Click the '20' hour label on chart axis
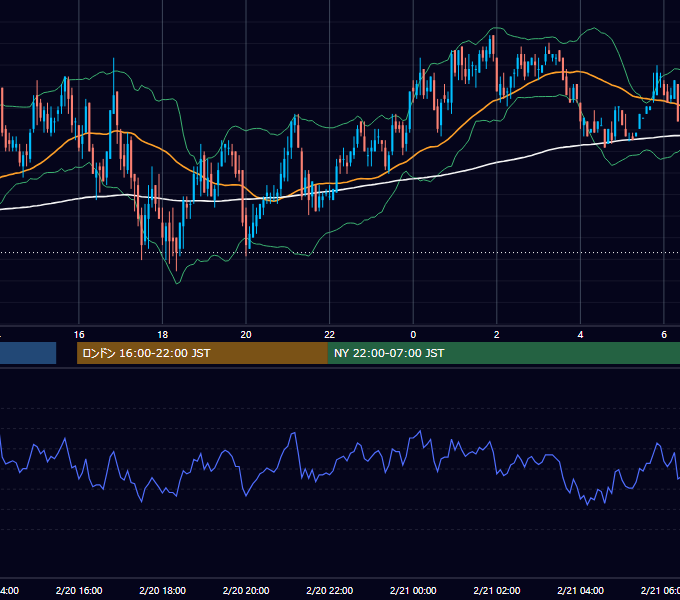 tap(246, 335)
